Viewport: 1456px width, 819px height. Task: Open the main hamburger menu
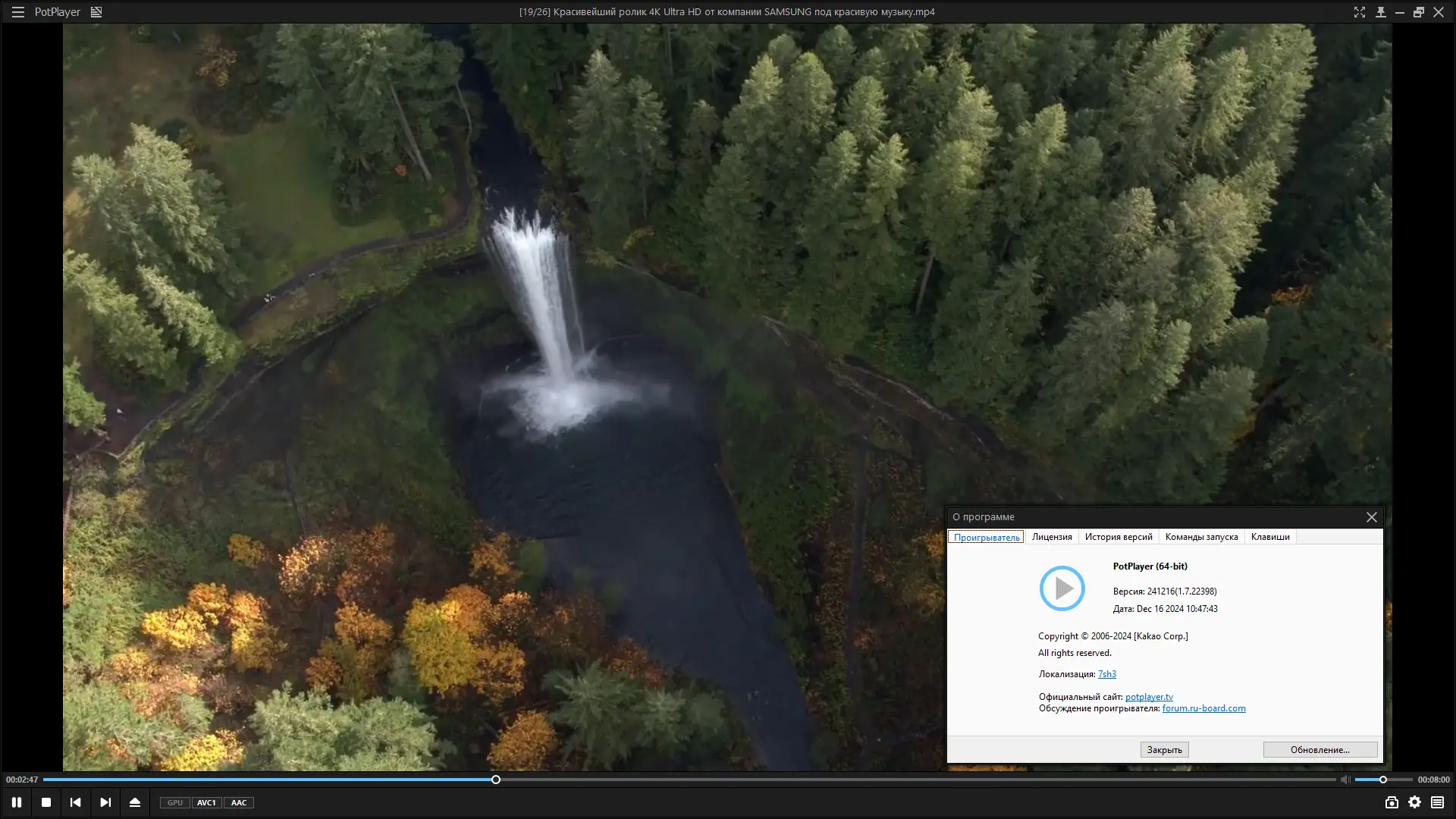[x=17, y=12]
